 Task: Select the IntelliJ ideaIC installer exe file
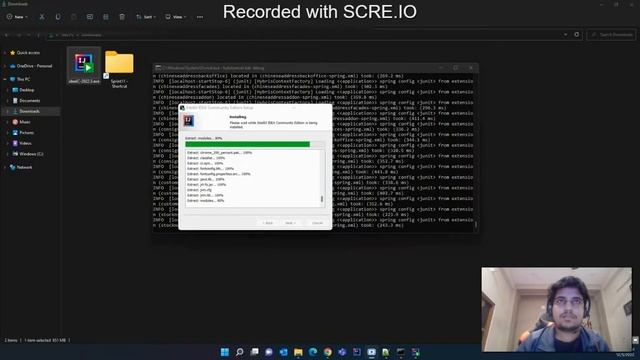point(84,66)
